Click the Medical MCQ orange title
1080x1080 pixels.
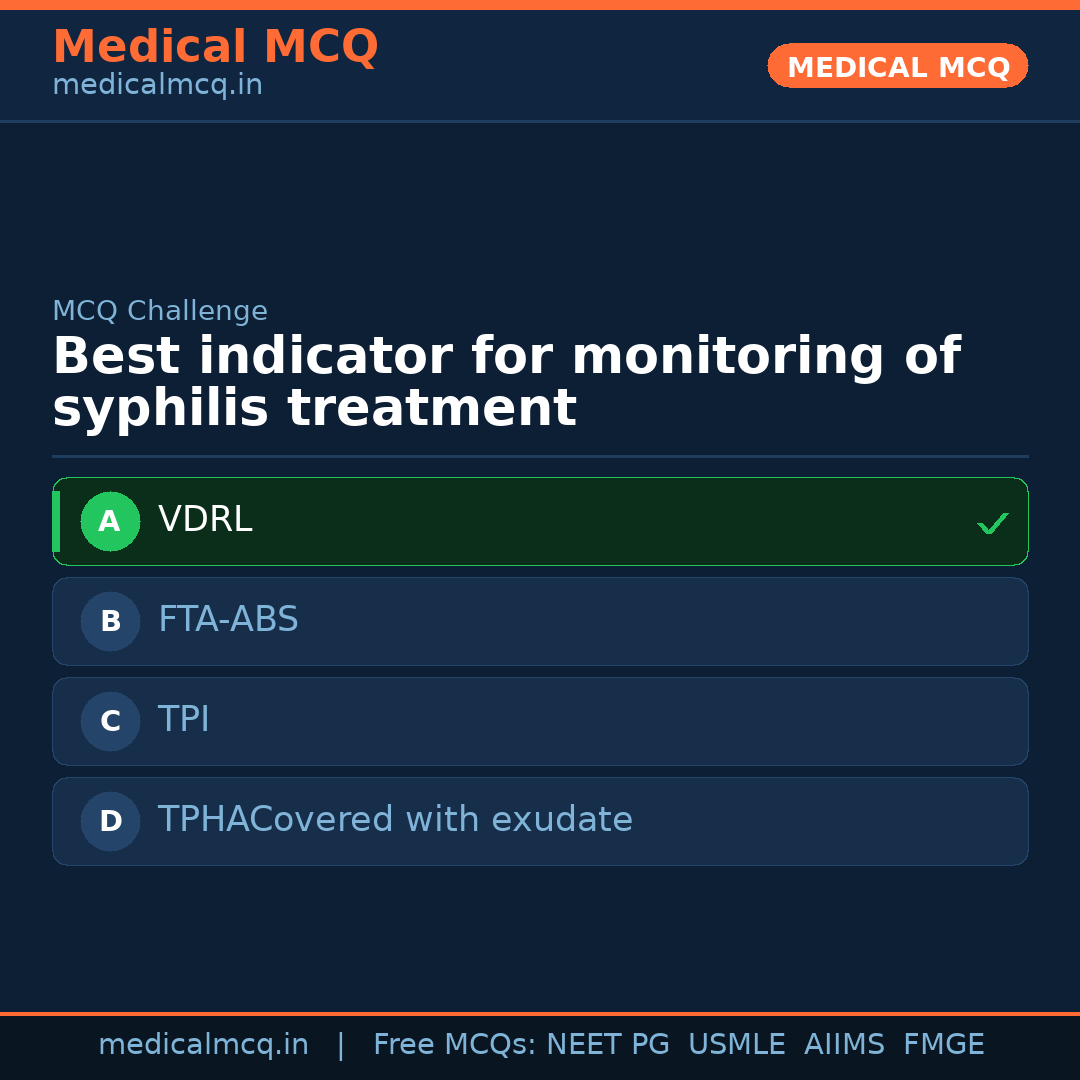(x=215, y=46)
